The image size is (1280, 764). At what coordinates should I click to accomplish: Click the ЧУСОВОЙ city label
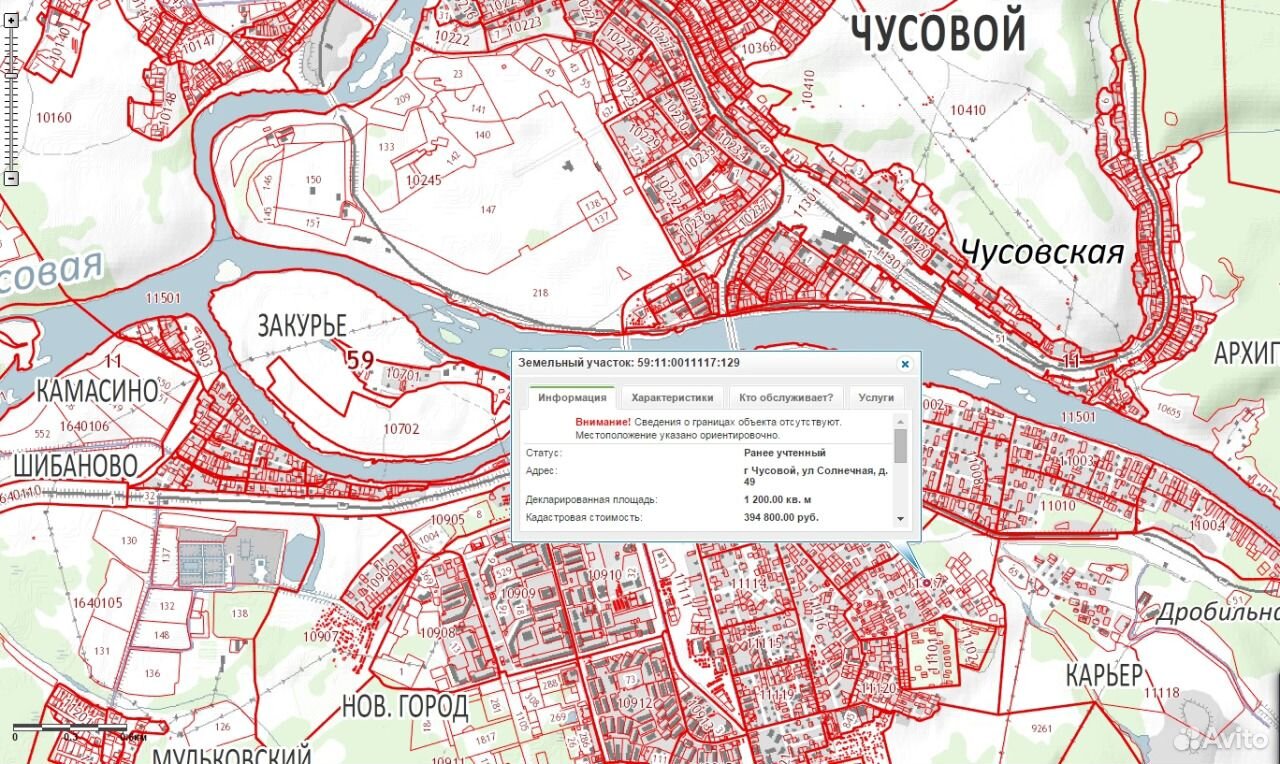point(939,30)
